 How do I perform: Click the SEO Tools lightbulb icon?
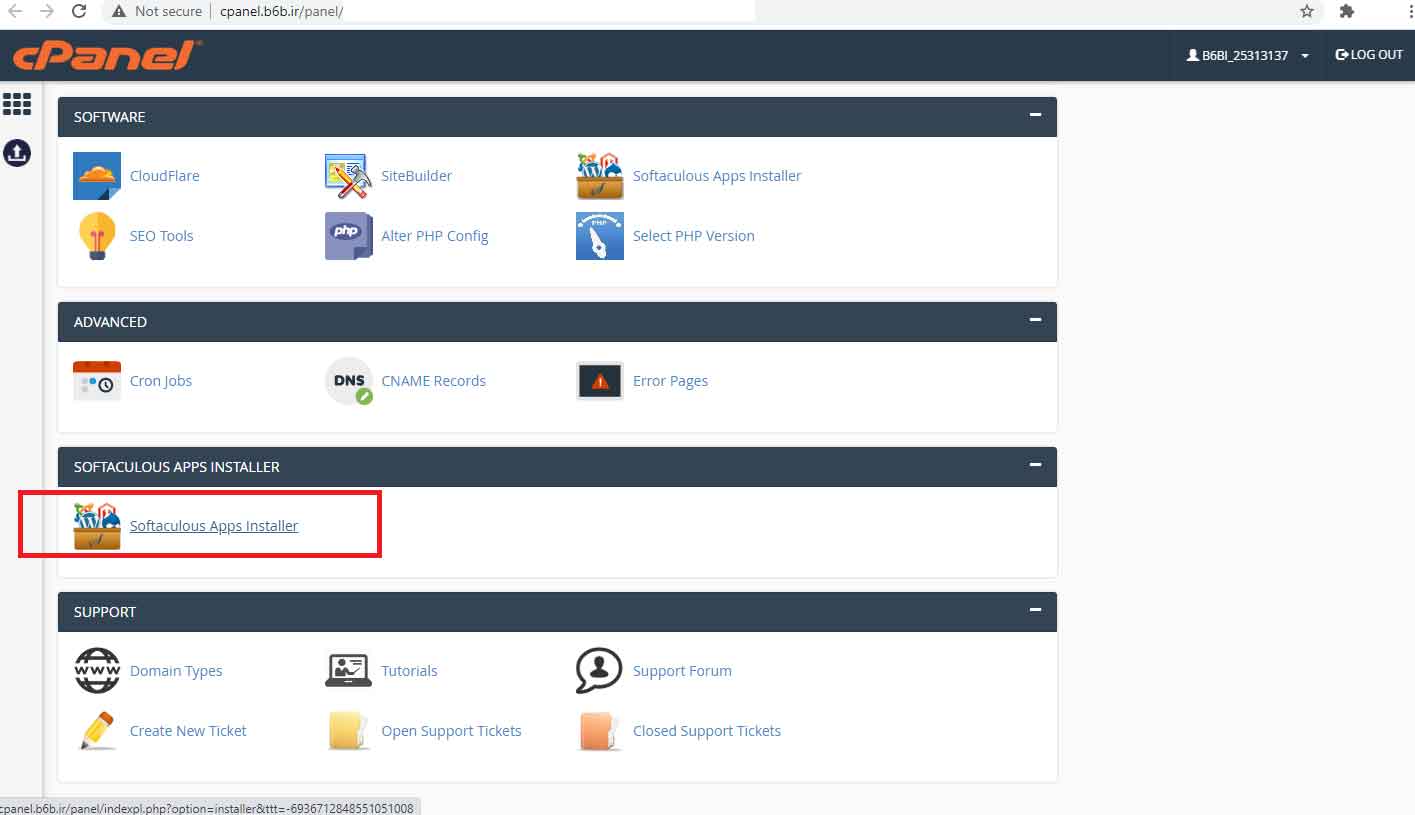click(x=97, y=236)
